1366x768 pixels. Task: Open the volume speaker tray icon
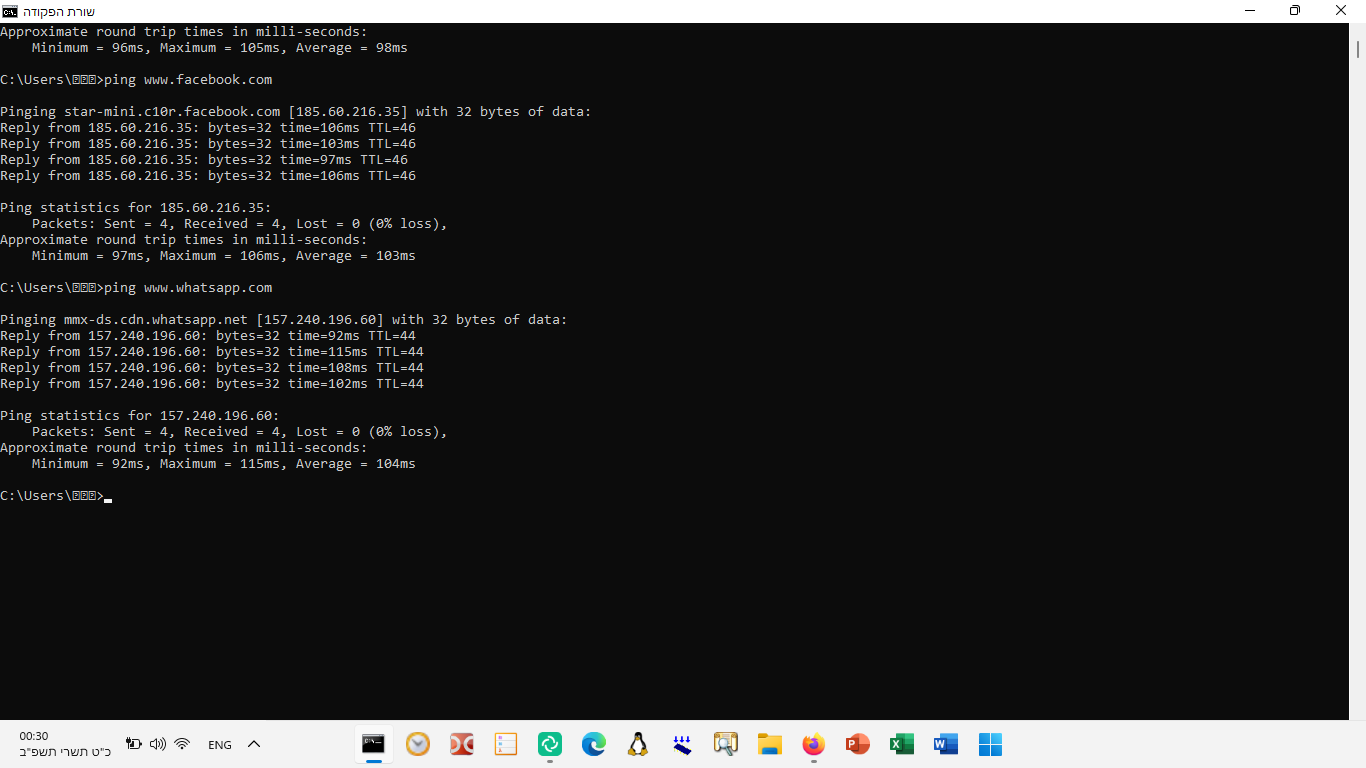158,744
